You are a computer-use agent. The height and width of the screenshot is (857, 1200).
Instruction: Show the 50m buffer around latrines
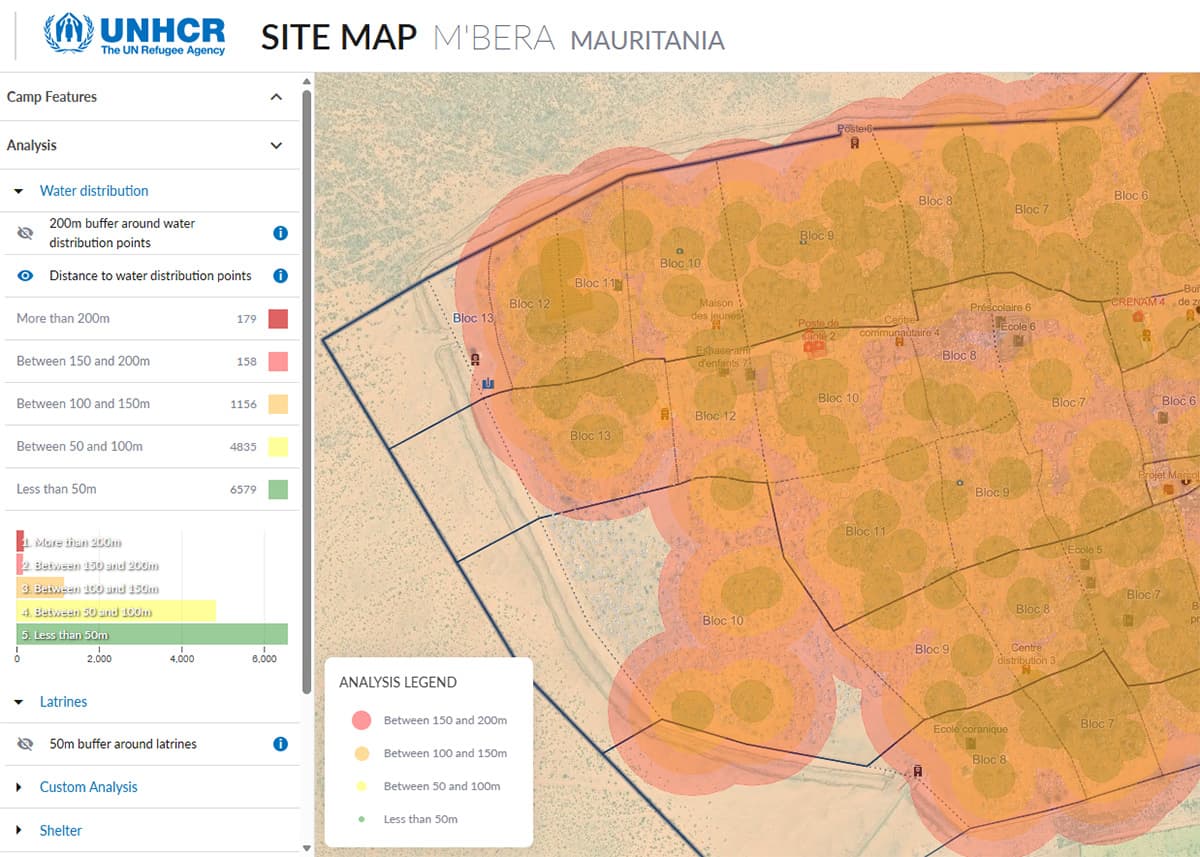click(x=26, y=744)
